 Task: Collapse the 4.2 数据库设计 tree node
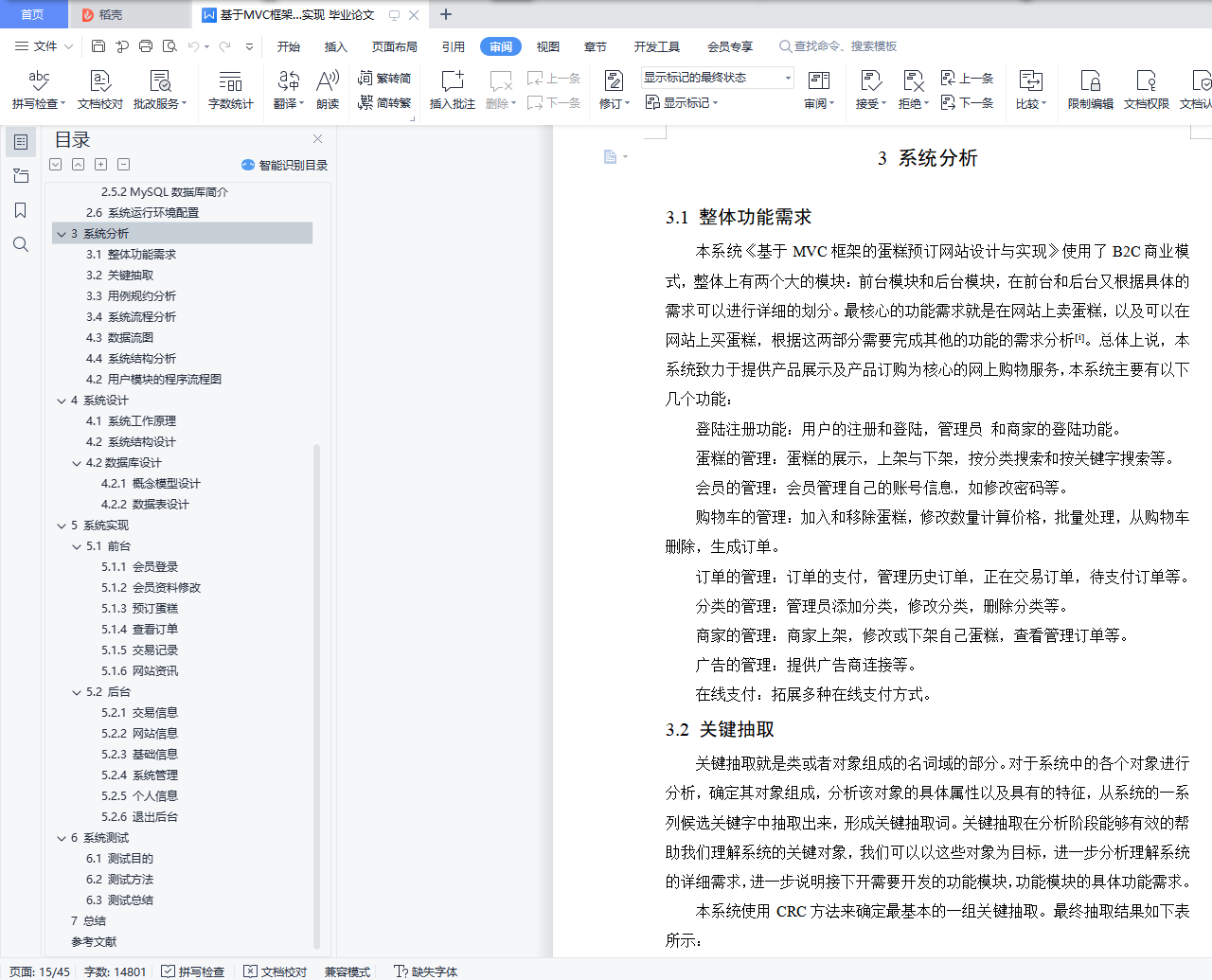click(x=77, y=463)
